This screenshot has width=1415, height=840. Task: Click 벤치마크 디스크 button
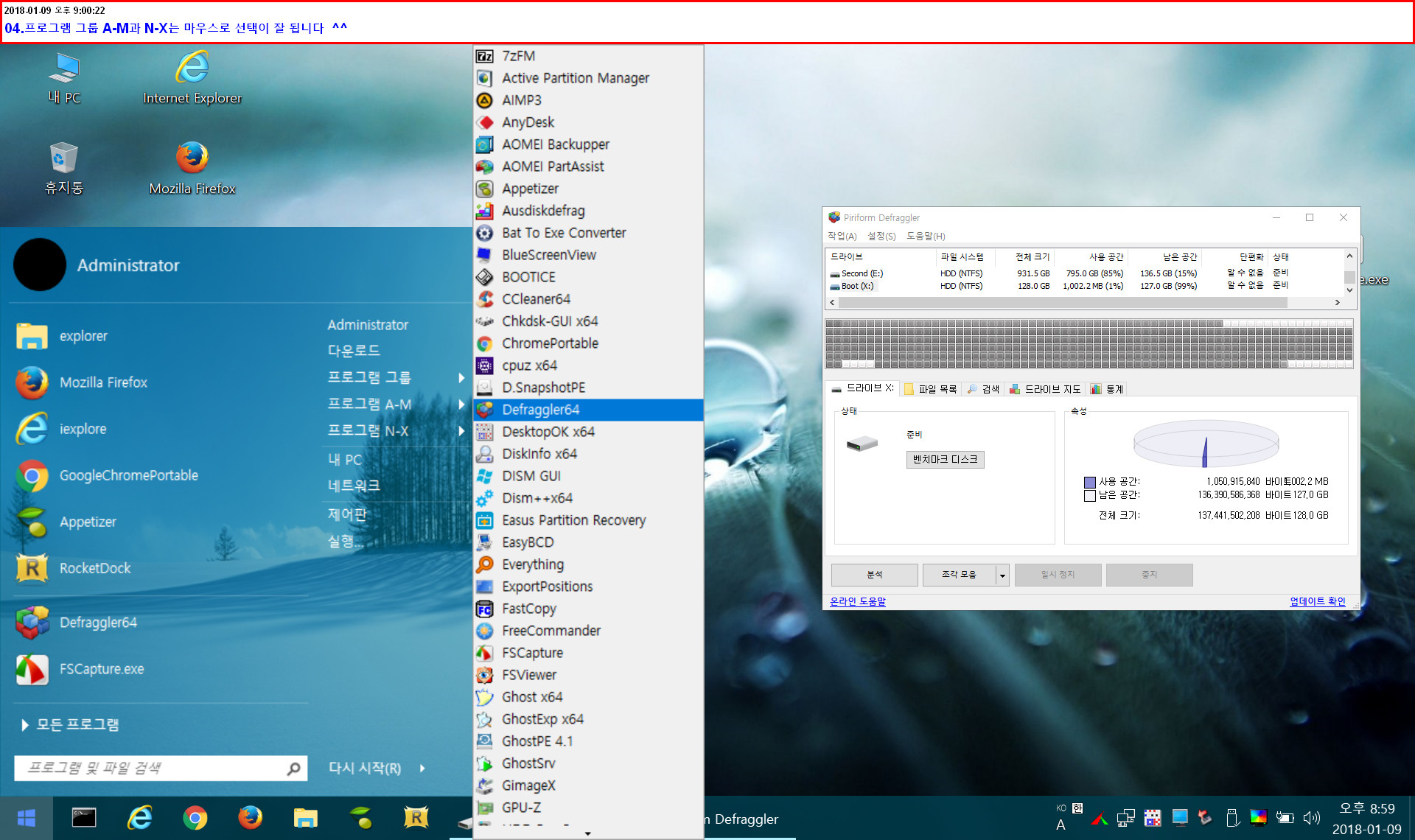(945, 460)
